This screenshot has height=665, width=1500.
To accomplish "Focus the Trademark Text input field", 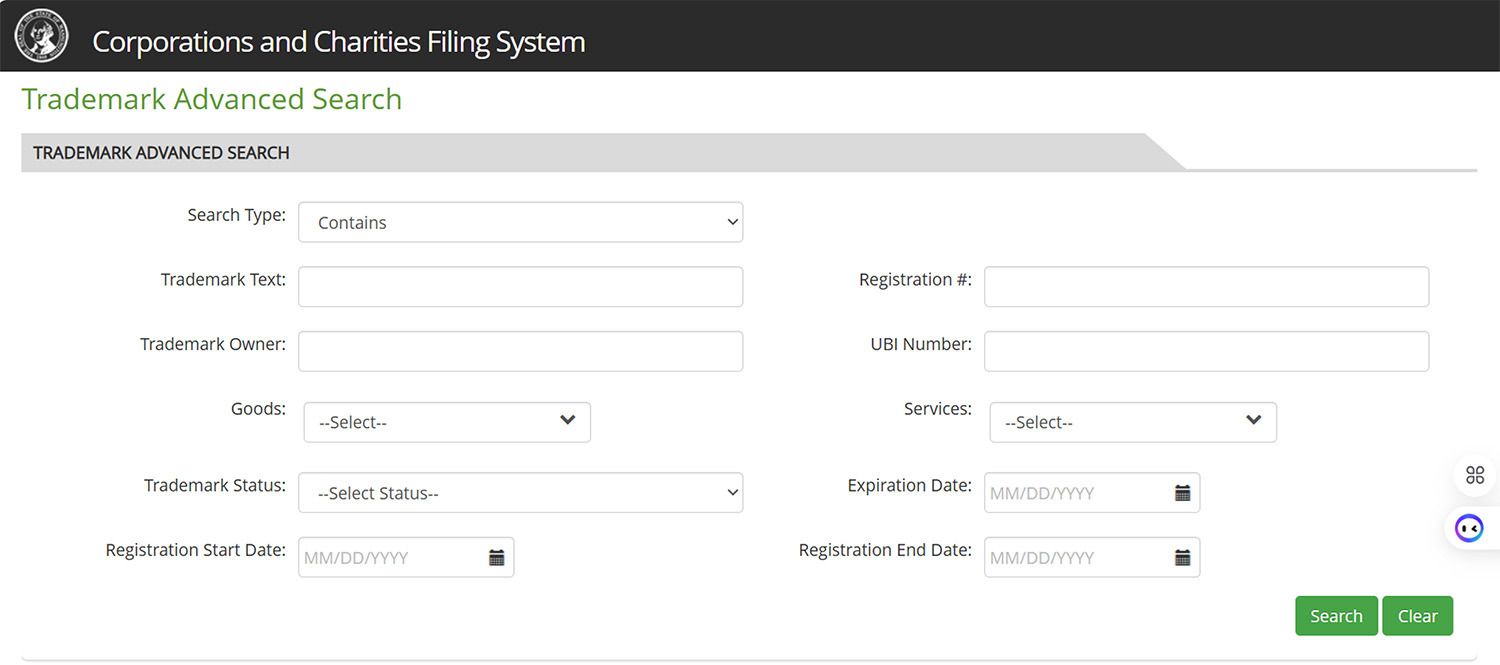I will (x=520, y=287).
